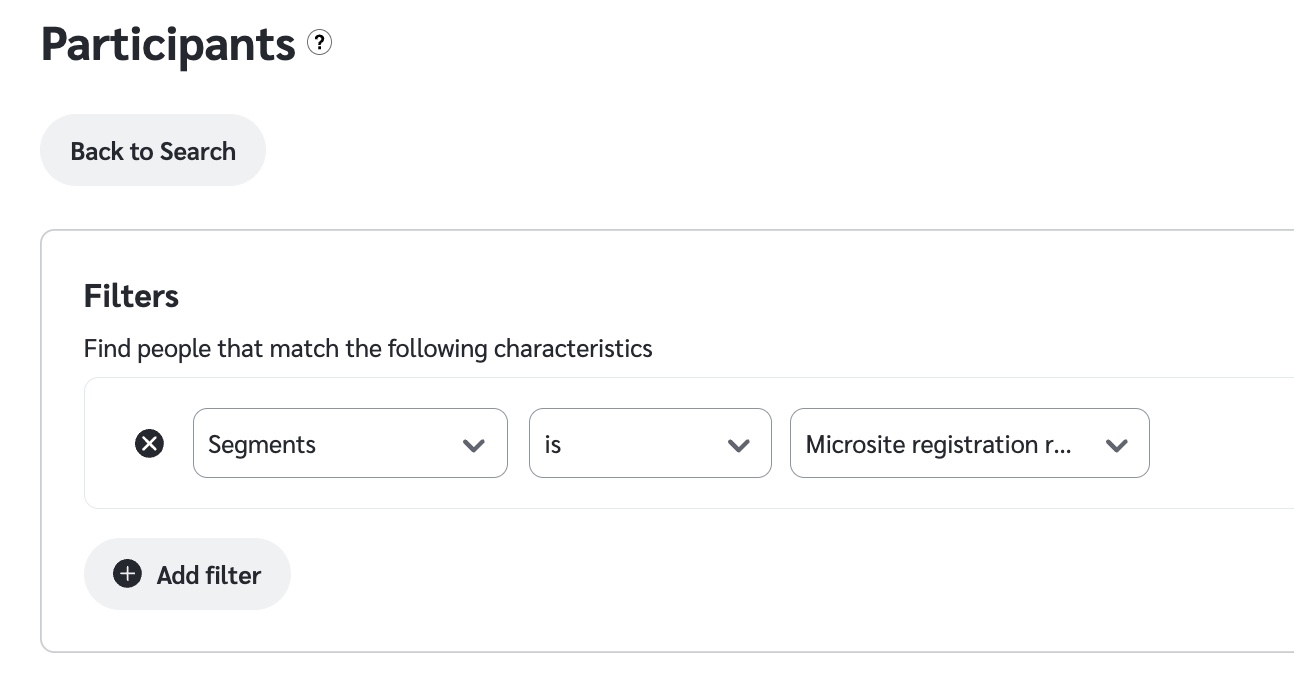Click the "Back to Search" text

(153, 151)
